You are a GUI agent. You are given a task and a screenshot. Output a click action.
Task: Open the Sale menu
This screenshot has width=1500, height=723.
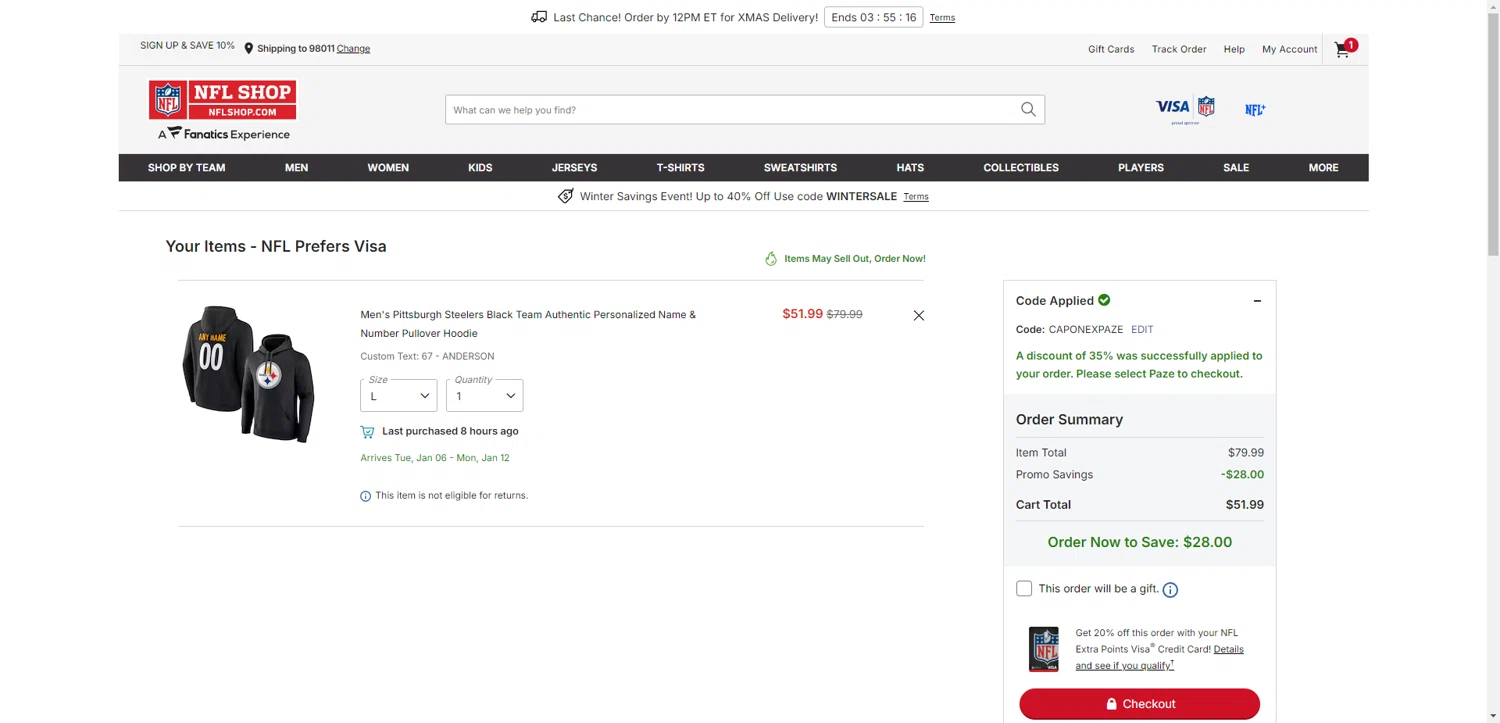(x=1236, y=168)
